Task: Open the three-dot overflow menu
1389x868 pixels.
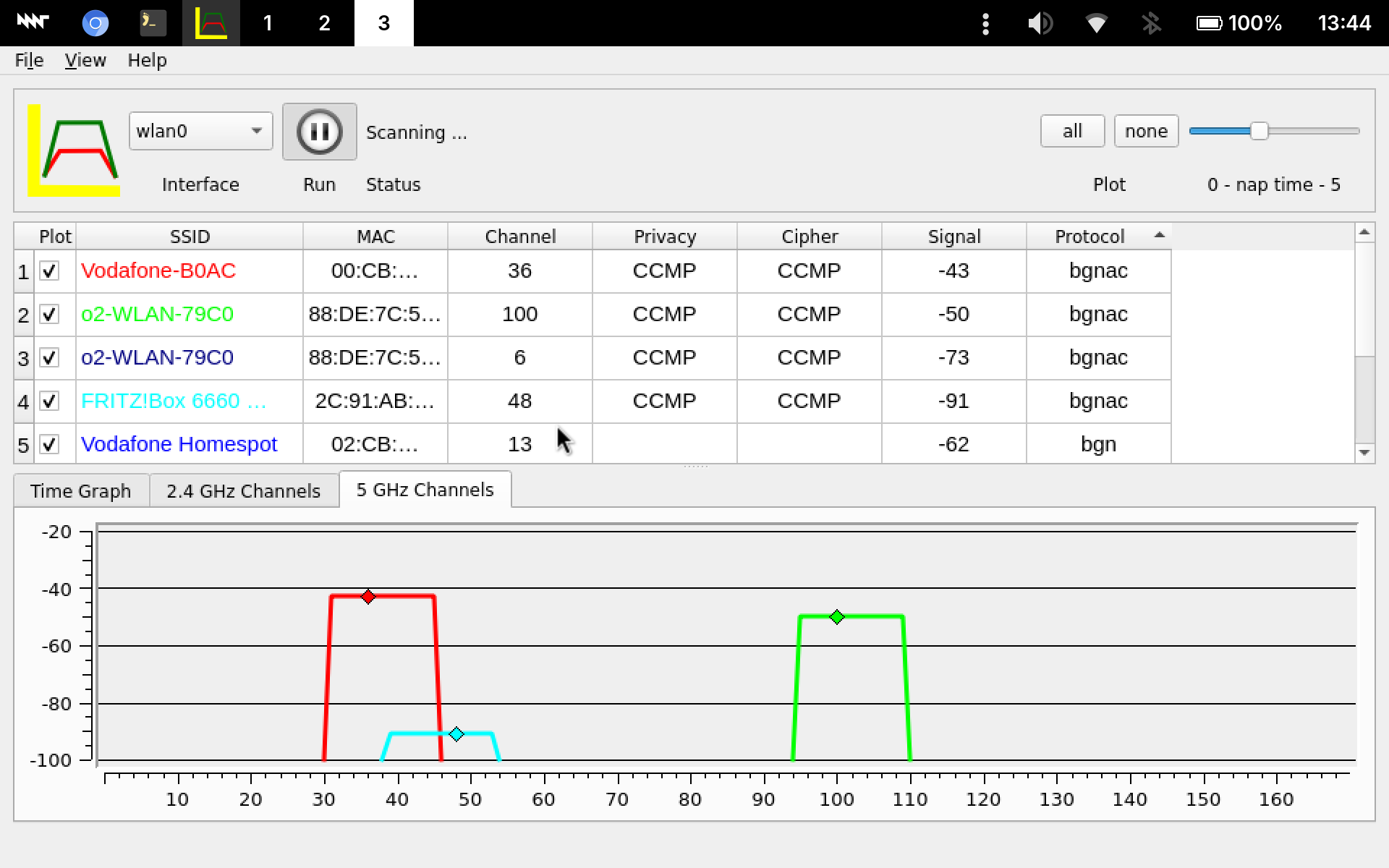Action: click(985, 23)
